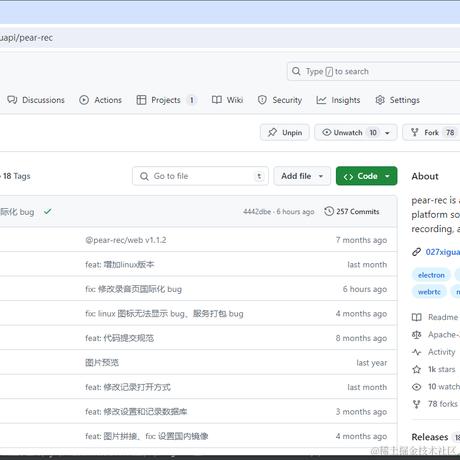Click the eye icon on Unwatch
460x460 pixels.
pos(327,132)
